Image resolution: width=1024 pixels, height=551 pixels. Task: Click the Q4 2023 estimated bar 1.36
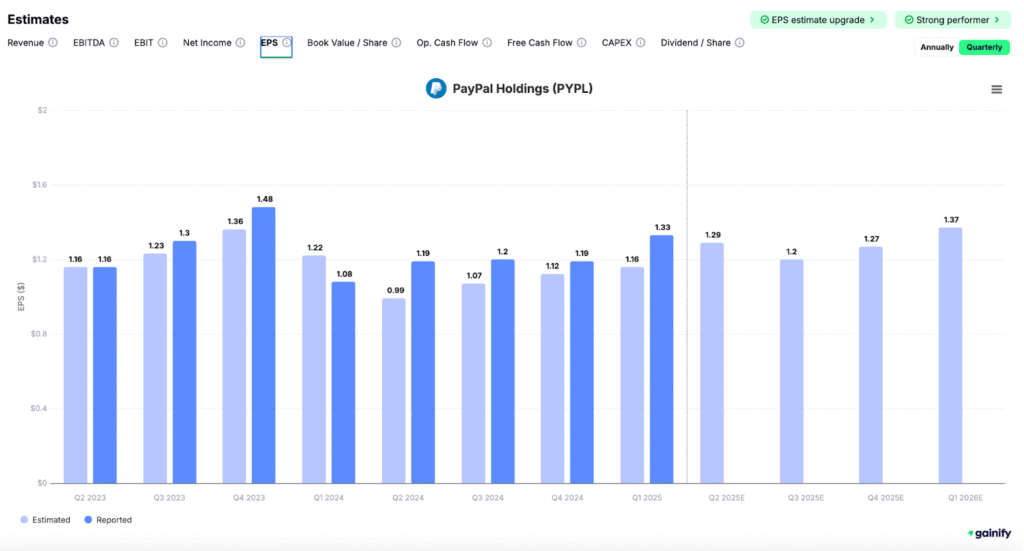coord(234,356)
